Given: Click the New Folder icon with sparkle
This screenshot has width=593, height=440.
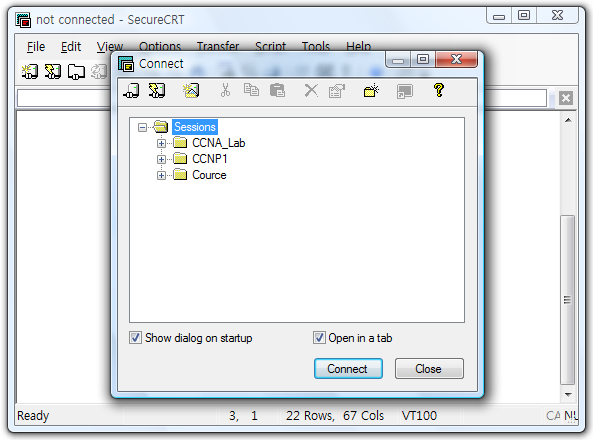Looking at the screenshot, I should (x=371, y=91).
